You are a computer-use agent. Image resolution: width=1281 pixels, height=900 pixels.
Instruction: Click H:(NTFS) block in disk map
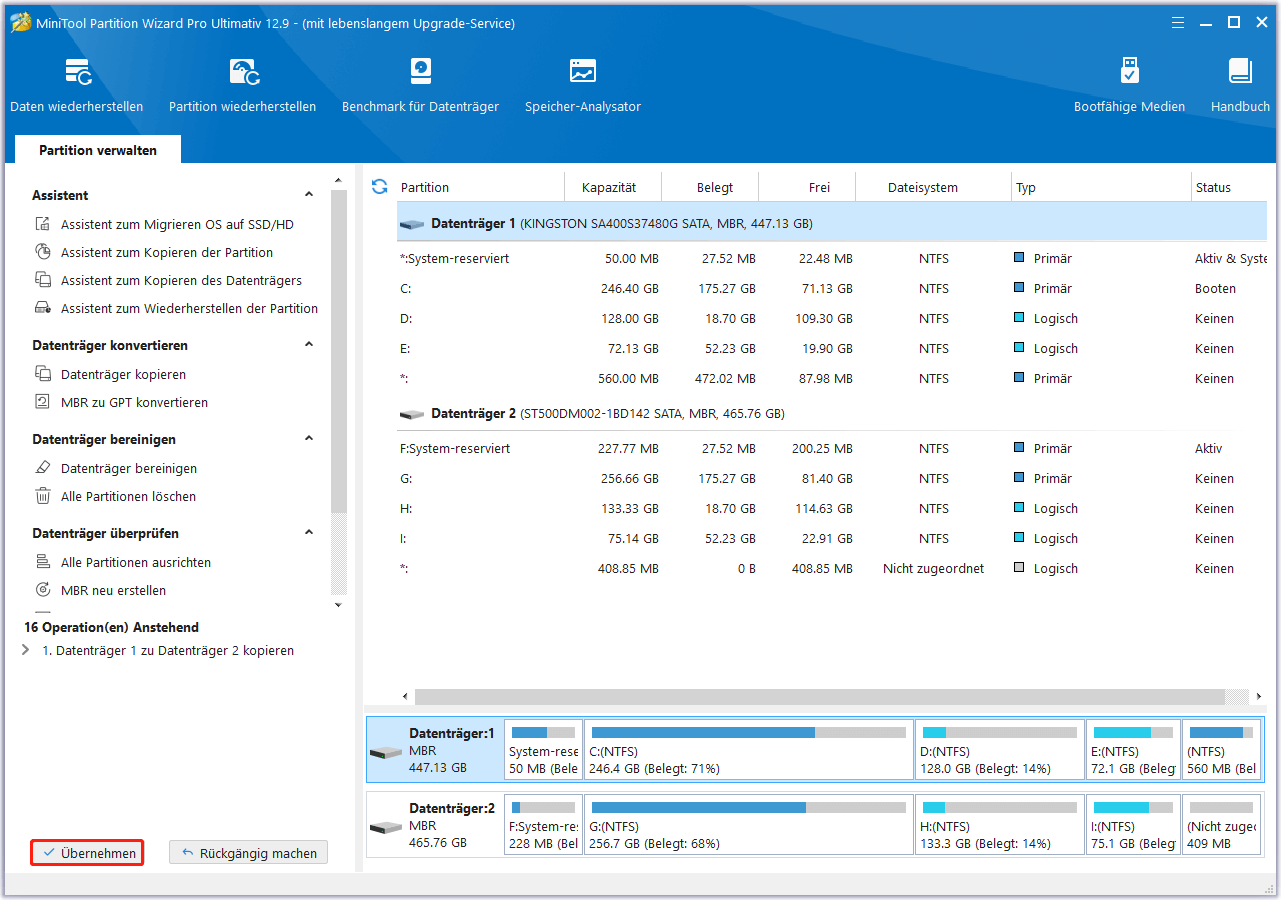[x=1000, y=825]
